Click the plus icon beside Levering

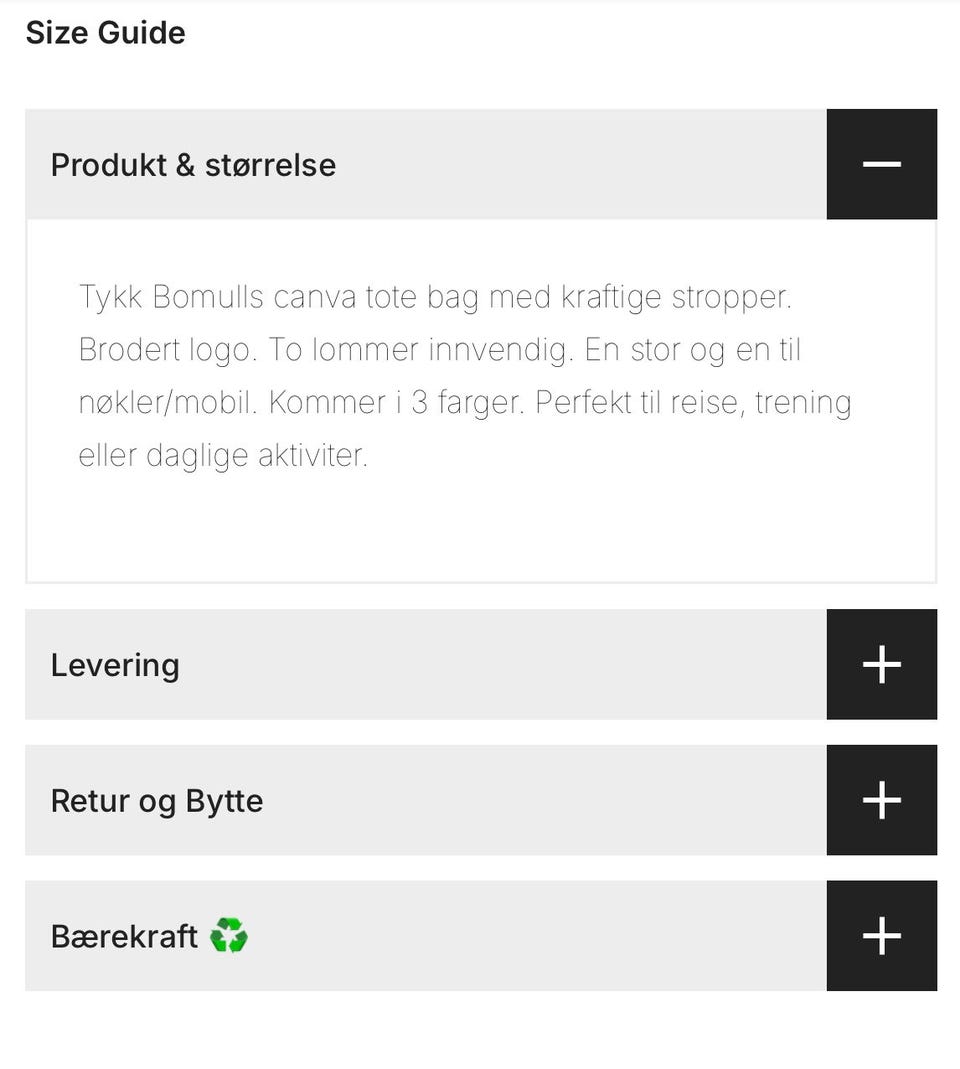881,664
